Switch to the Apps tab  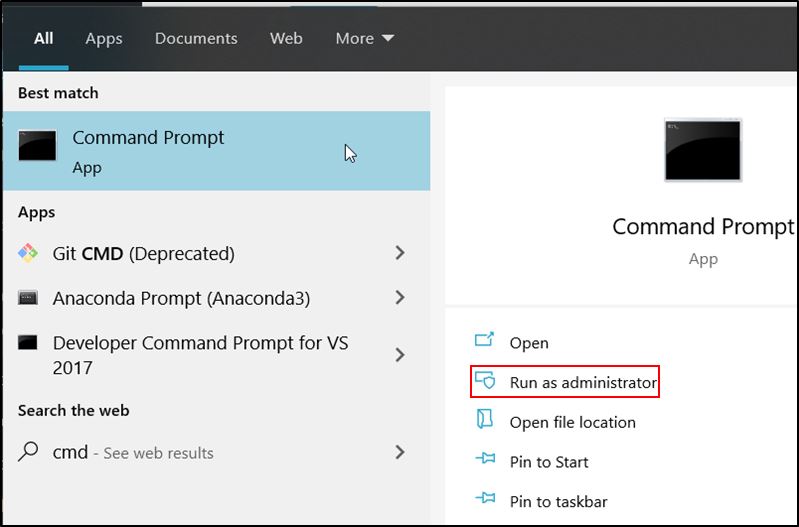tap(104, 39)
